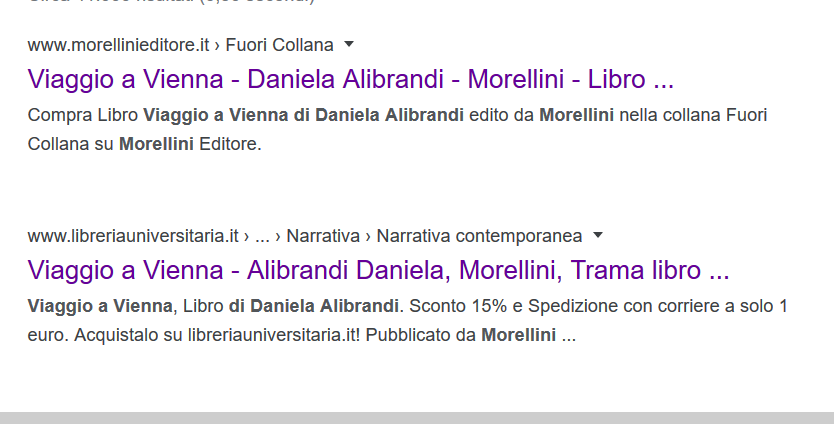Click "Morellini Editore" ending the first snippet
This screenshot has width=834, height=424.
(x=188, y=144)
